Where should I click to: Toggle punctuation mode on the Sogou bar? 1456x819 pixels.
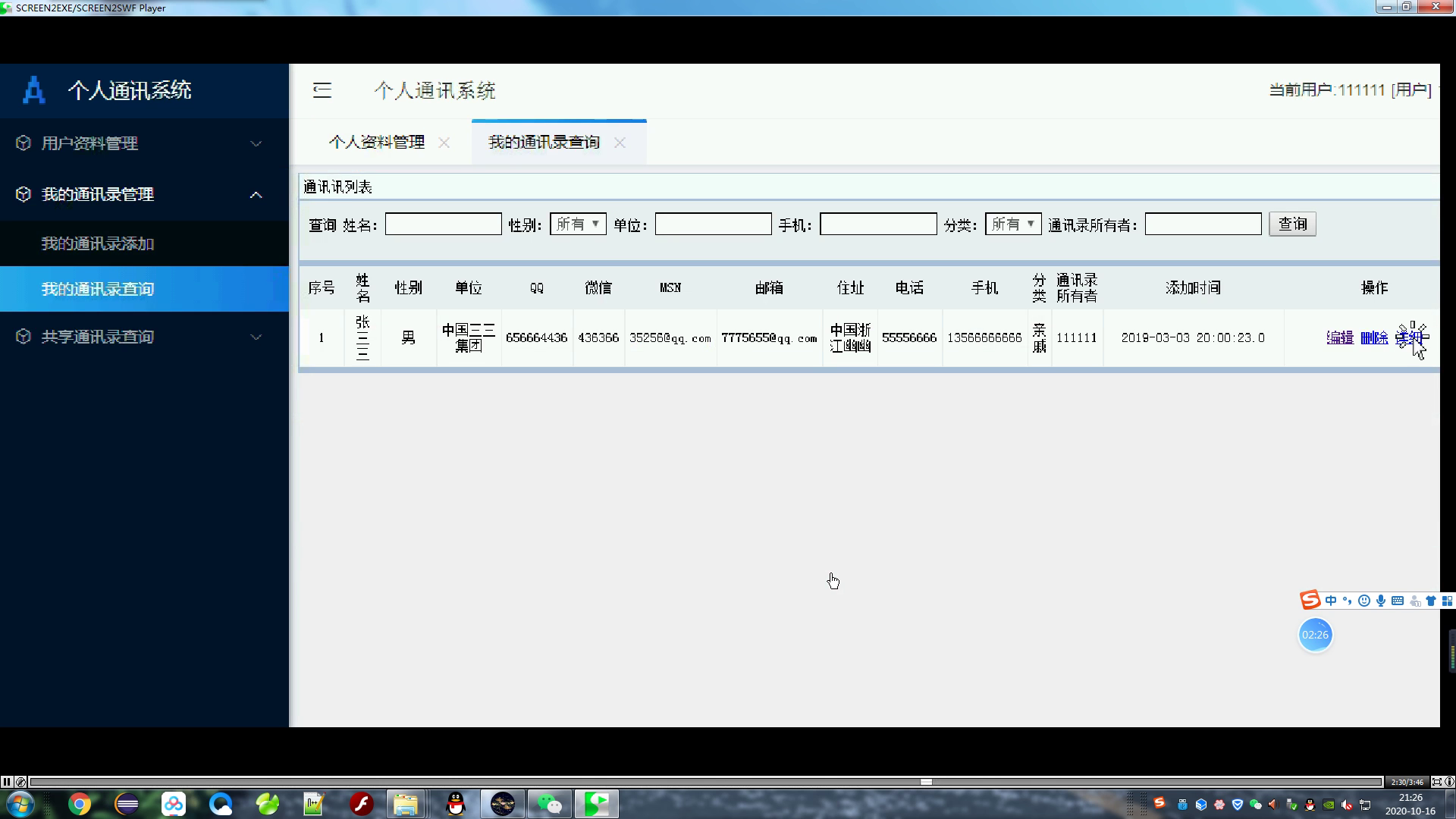tap(1348, 601)
